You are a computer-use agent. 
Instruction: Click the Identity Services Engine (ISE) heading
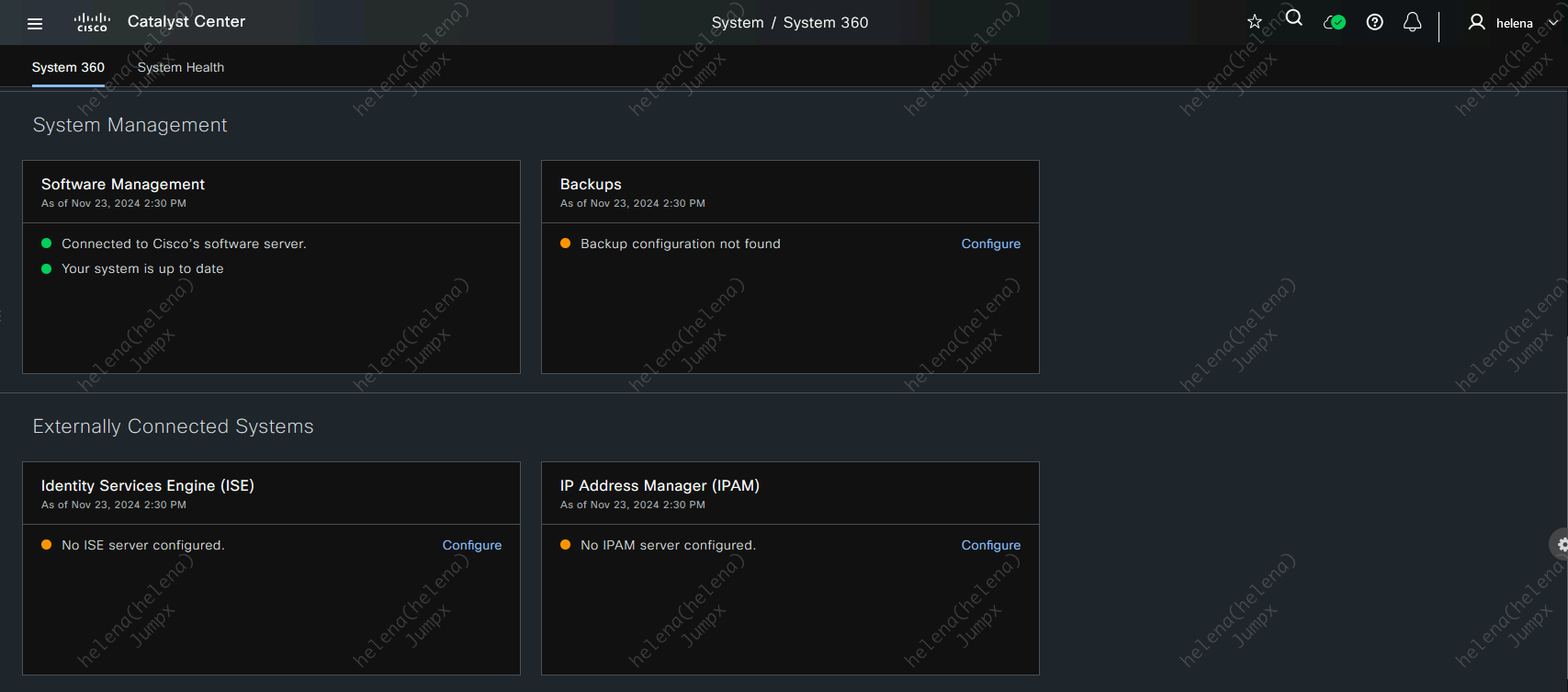pos(148,486)
